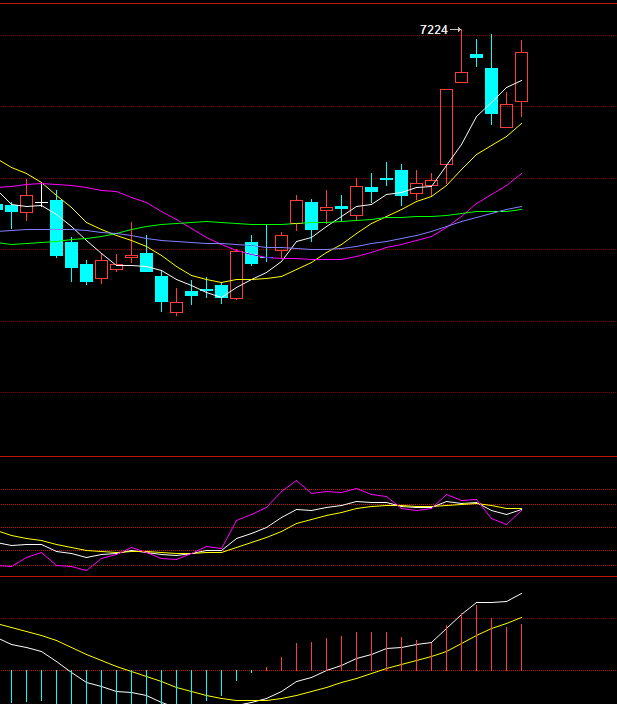Screen dimensions: 617x704
Task: Click the small red candle under the 7224 arrow
Action: [x=461, y=77]
